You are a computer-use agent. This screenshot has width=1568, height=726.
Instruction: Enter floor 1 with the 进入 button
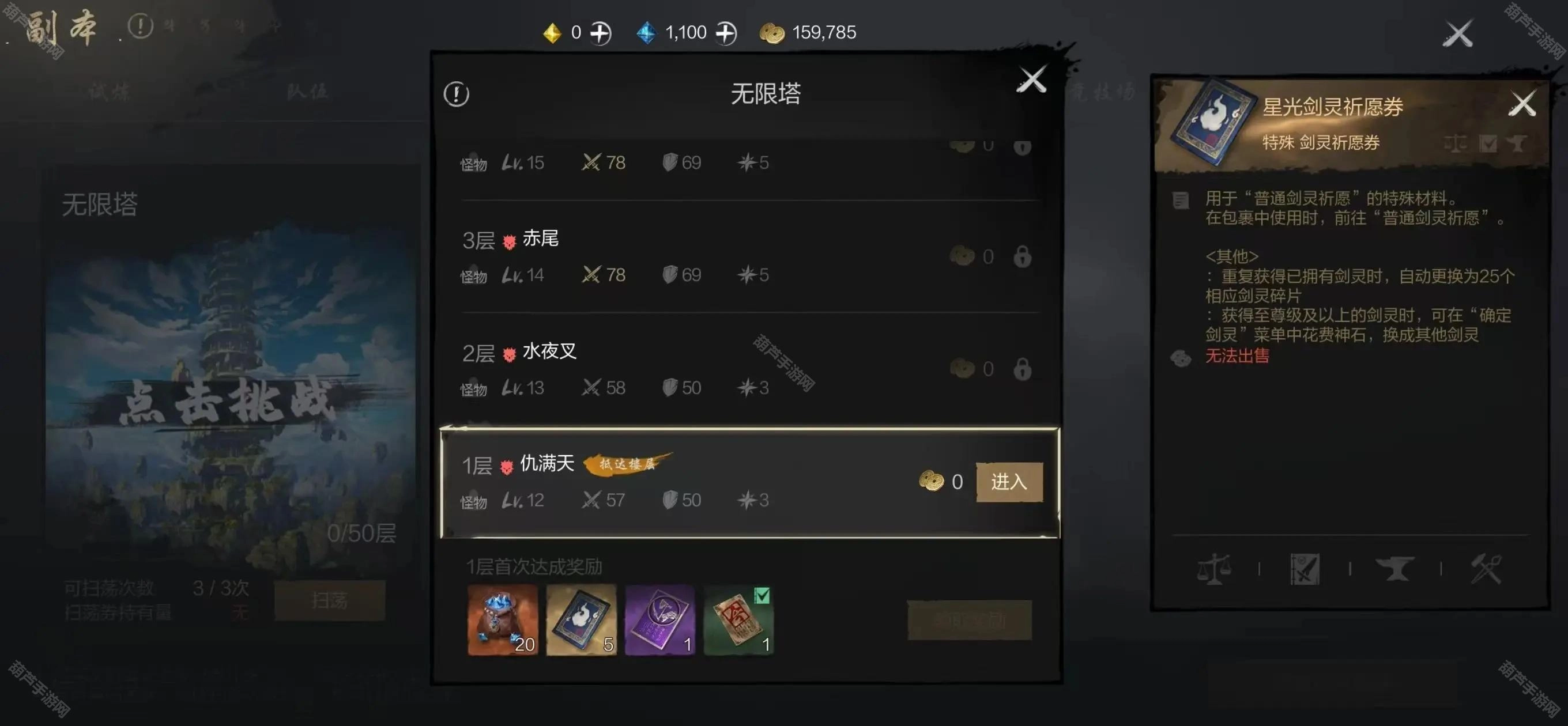coord(1009,482)
